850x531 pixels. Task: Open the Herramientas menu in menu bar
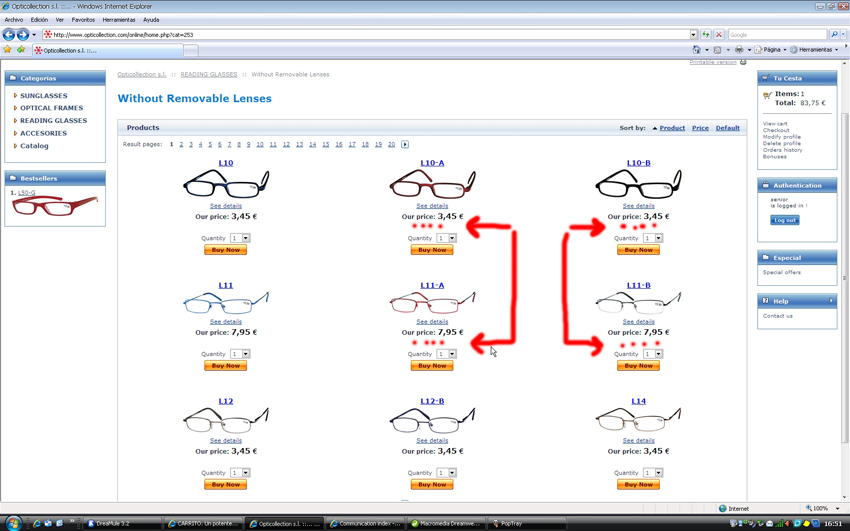[119, 20]
